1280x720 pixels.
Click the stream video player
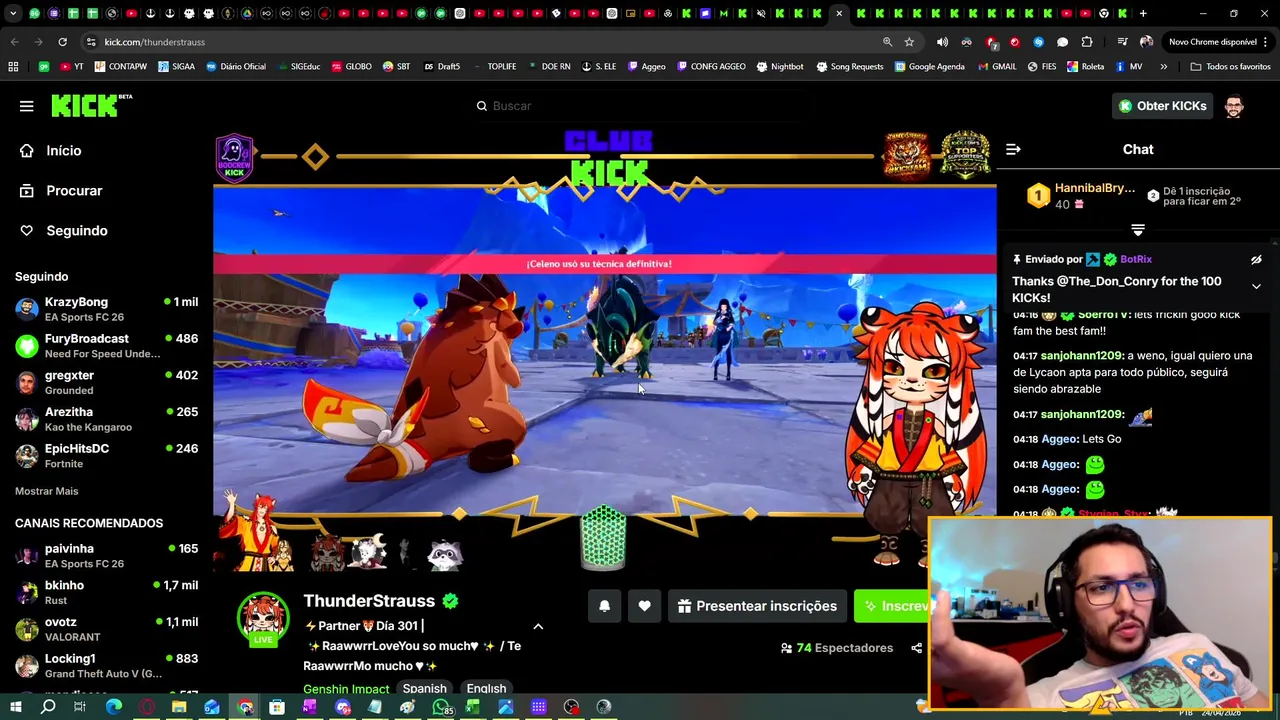click(604, 350)
